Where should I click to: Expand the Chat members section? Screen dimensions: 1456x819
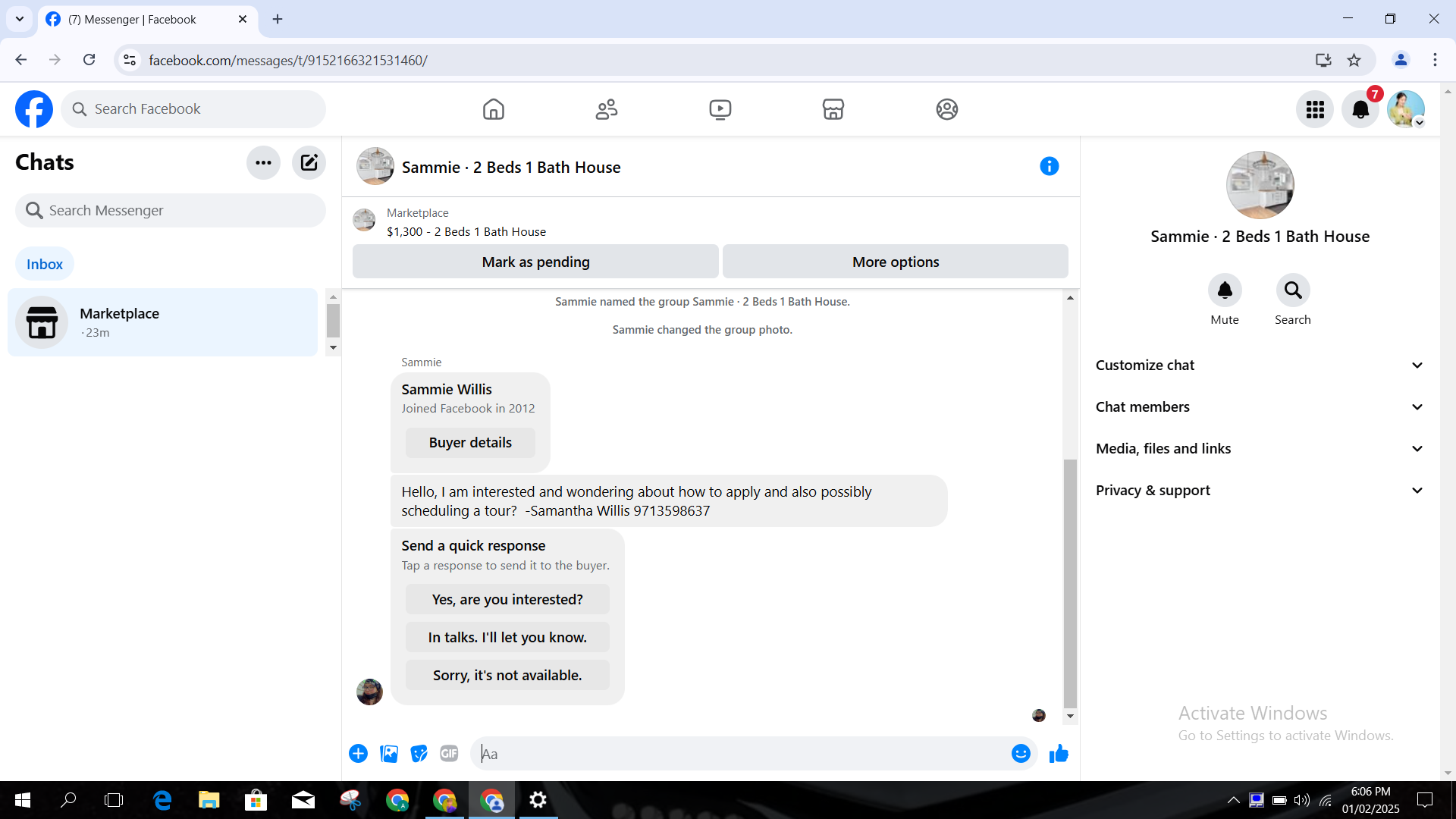pos(1260,407)
